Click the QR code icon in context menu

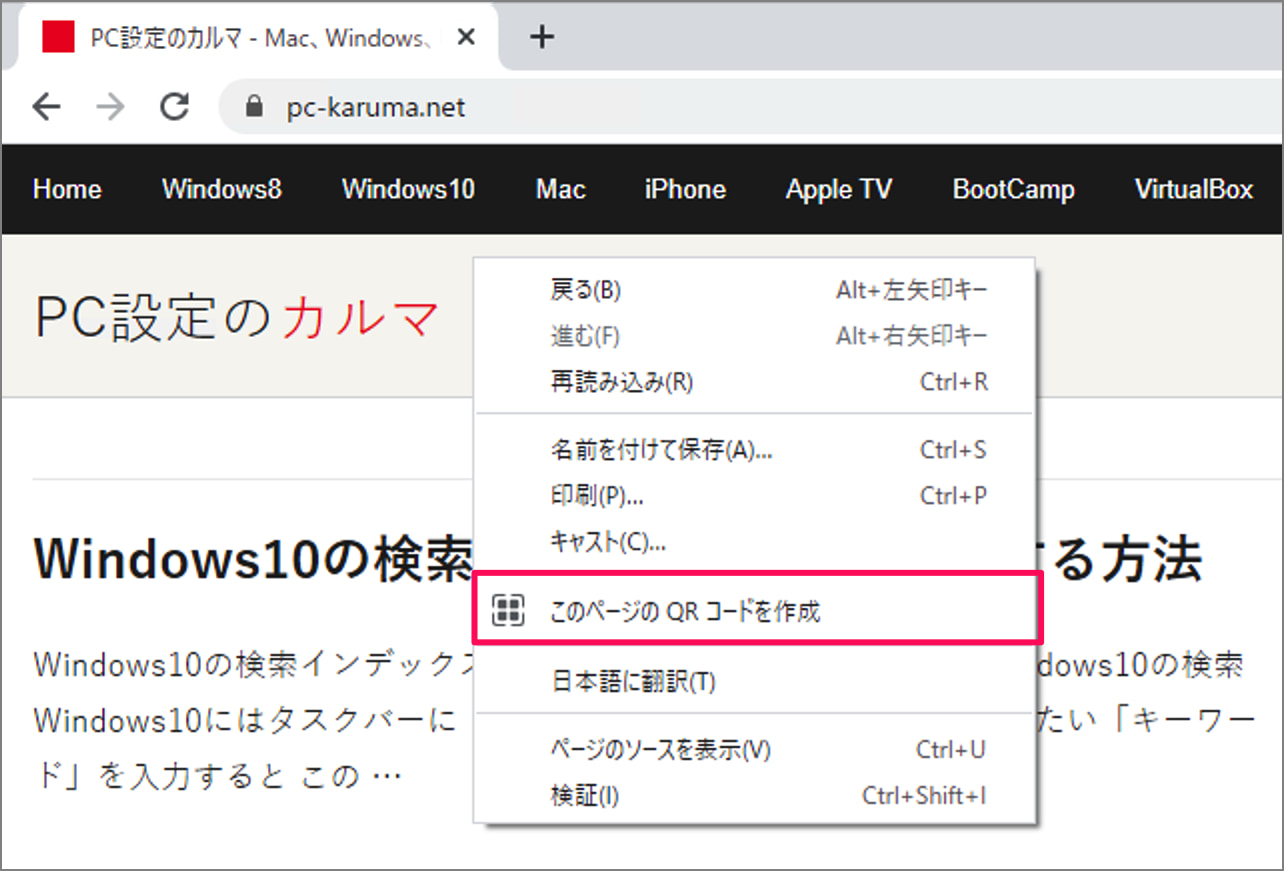509,611
